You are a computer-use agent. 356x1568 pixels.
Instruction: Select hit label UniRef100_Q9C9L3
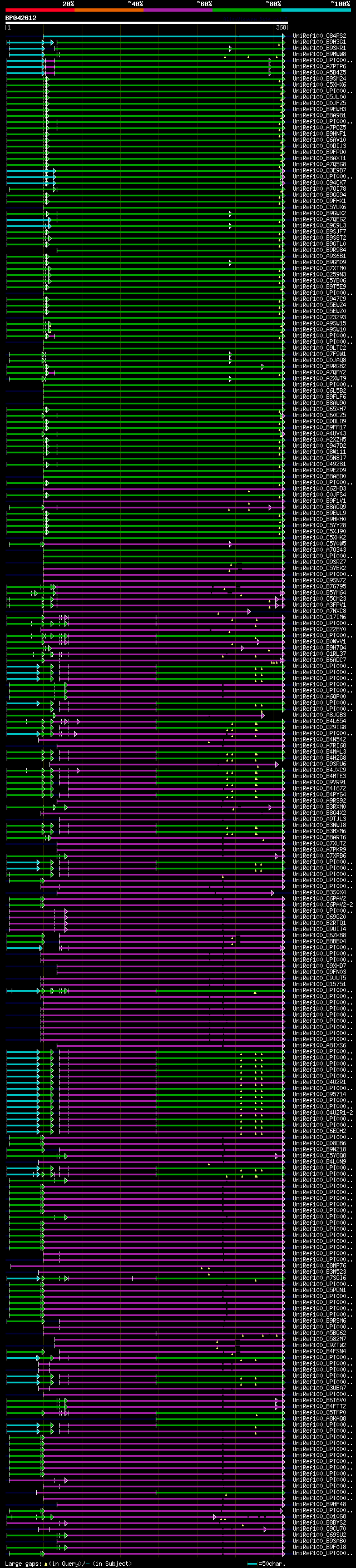[319, 226]
